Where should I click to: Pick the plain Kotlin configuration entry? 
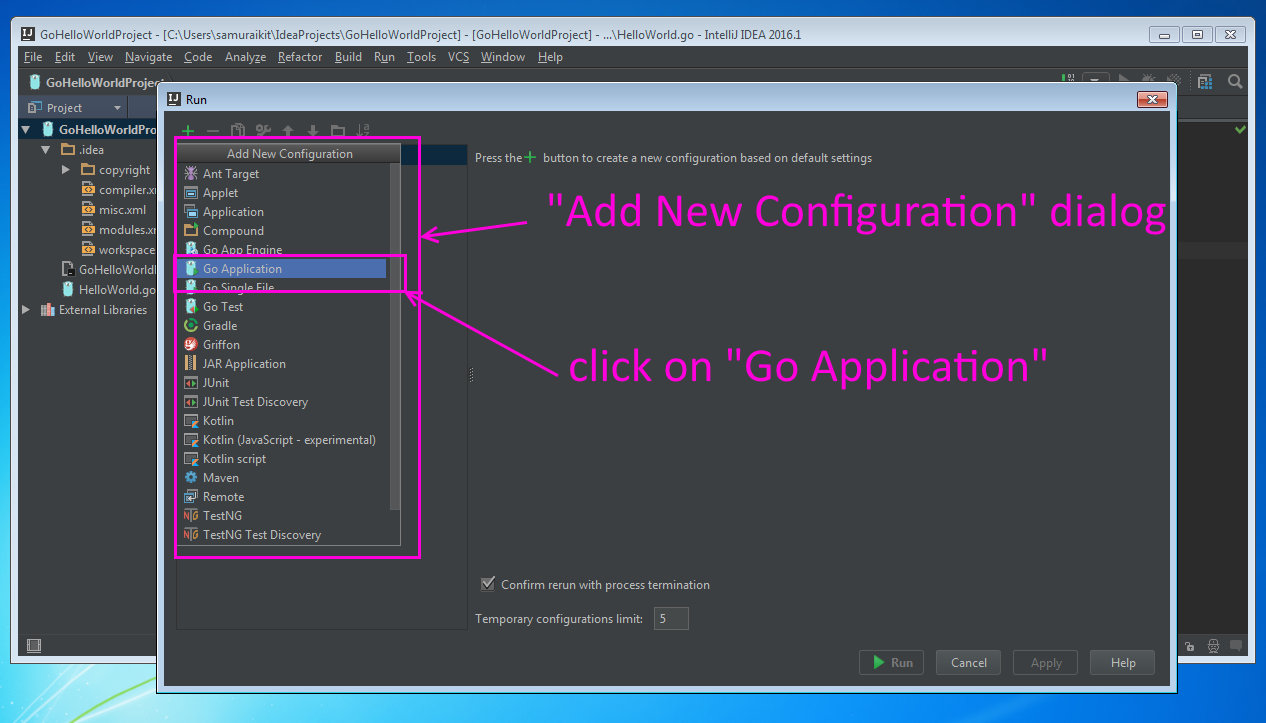(x=281, y=421)
